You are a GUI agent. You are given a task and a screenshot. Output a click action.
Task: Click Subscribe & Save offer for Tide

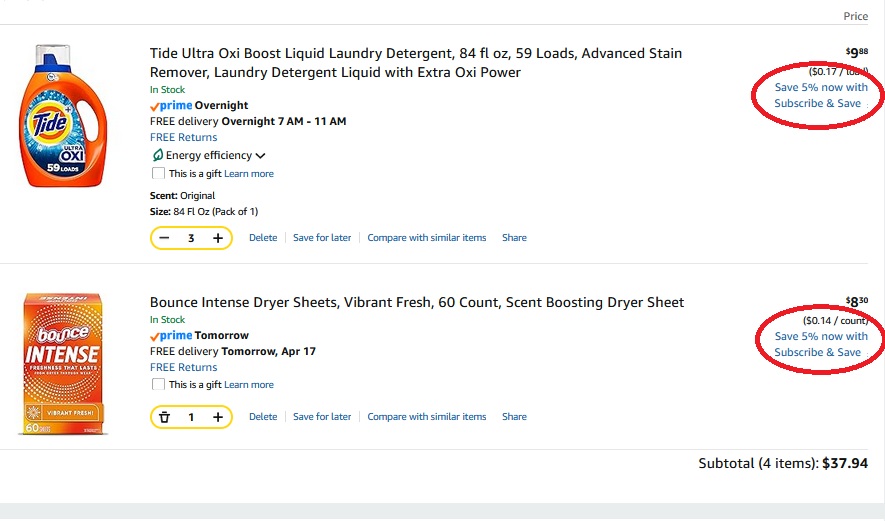[820, 95]
